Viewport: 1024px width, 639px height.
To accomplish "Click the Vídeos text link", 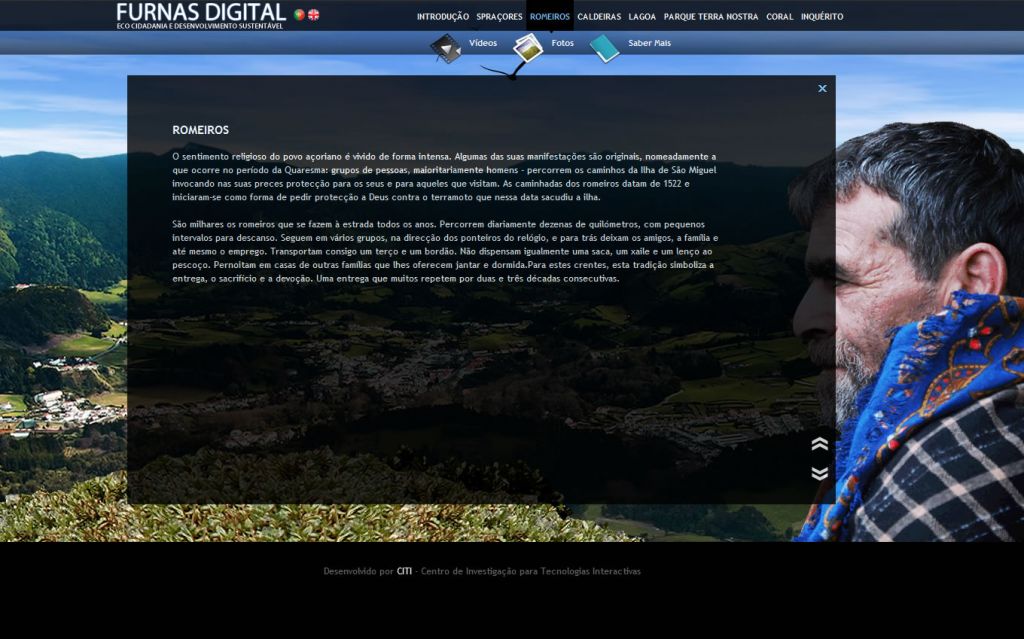I will 483,44.
